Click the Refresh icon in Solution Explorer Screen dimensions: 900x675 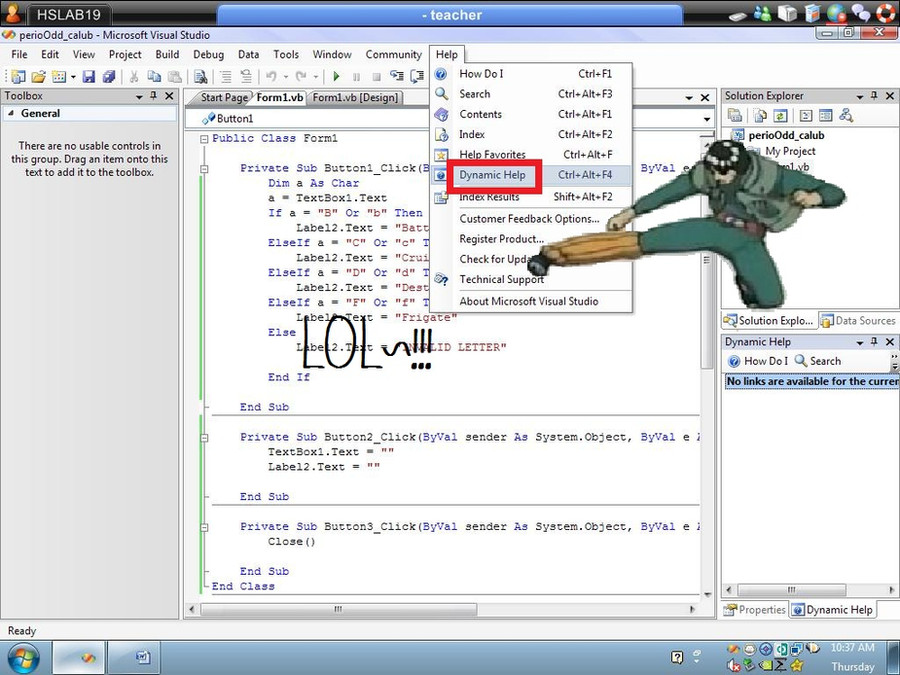tap(780, 115)
